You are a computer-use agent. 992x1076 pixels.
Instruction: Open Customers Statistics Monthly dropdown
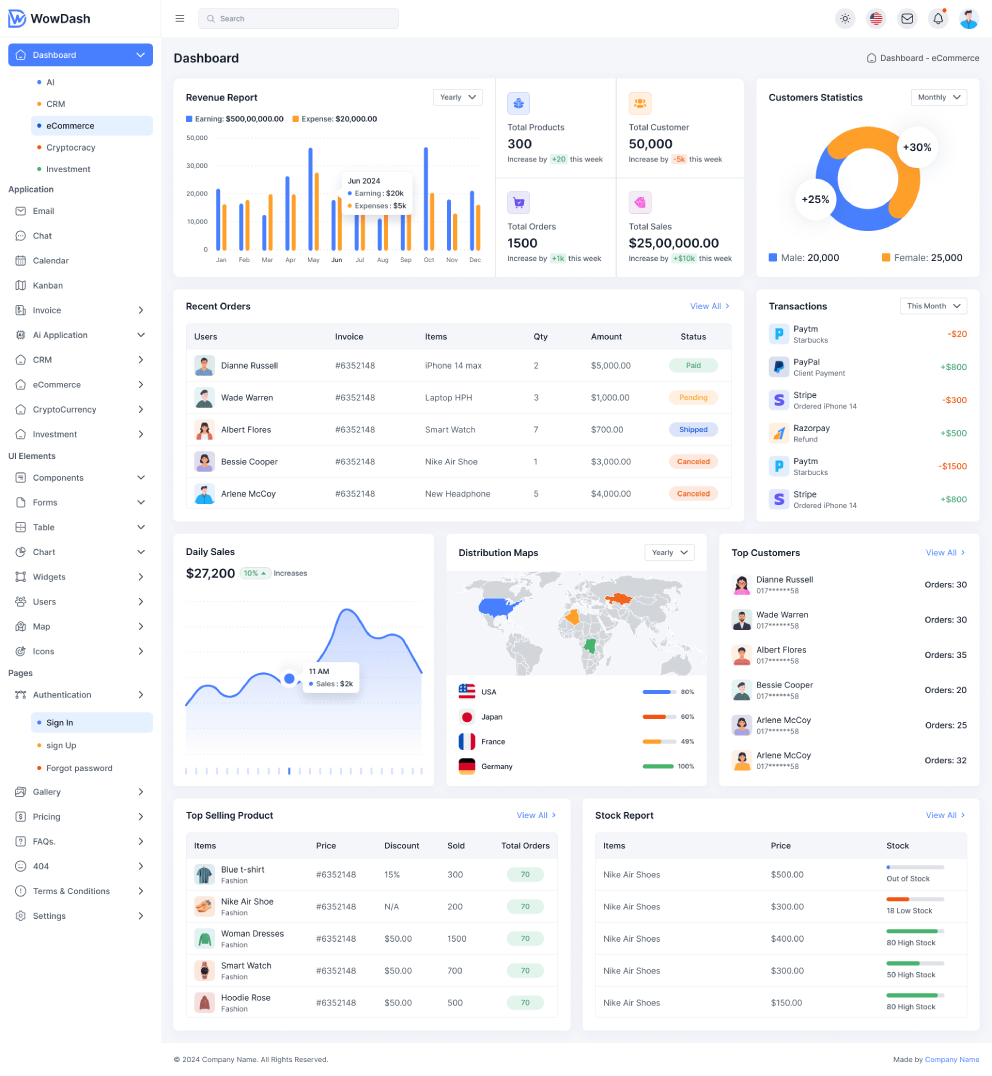click(x=939, y=97)
